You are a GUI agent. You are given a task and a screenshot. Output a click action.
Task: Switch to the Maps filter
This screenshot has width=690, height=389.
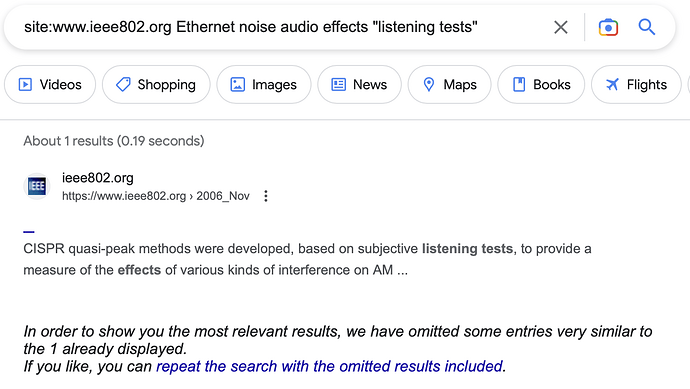point(449,84)
